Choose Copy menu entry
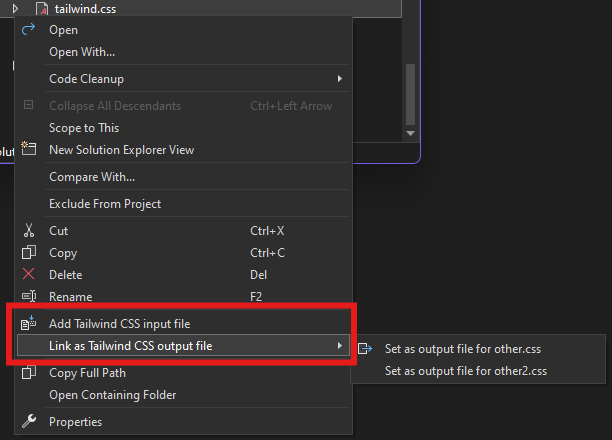This screenshot has width=612, height=440. click(183, 253)
